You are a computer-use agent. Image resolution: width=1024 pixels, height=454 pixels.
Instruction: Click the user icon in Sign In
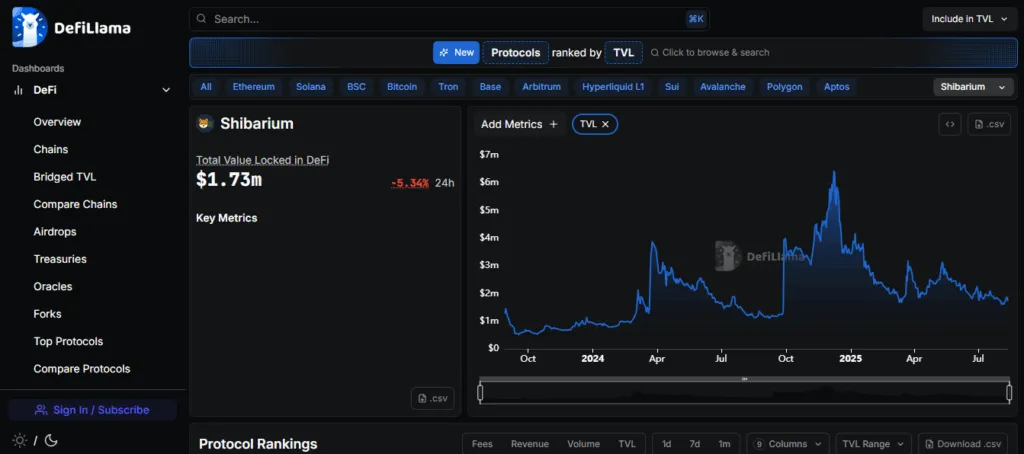[x=41, y=410]
